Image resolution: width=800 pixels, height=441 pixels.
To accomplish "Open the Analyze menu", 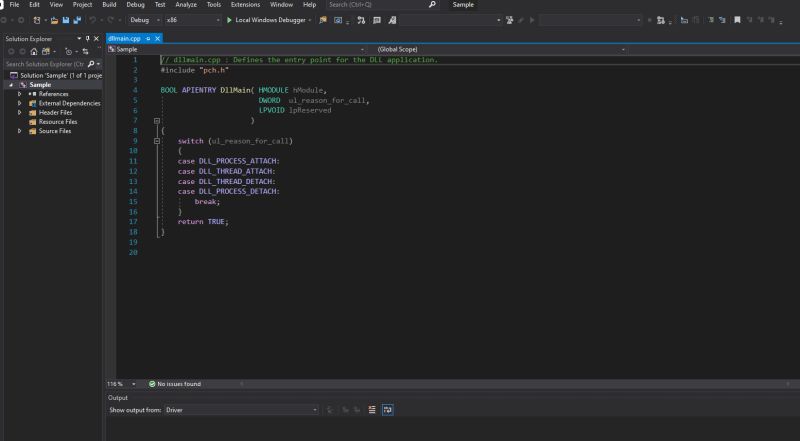I will (x=186, y=5).
